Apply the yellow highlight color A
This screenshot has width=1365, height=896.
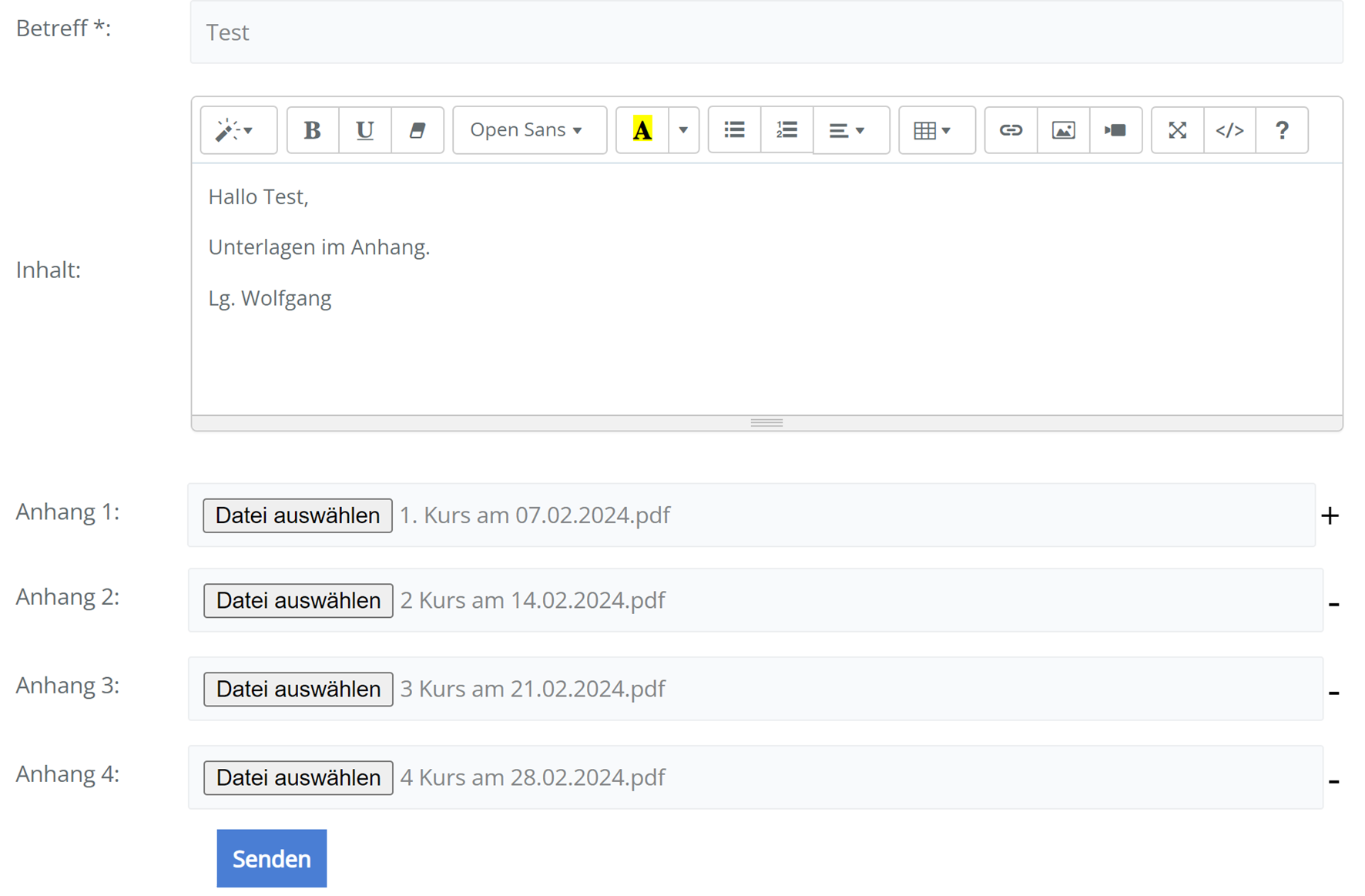642,130
